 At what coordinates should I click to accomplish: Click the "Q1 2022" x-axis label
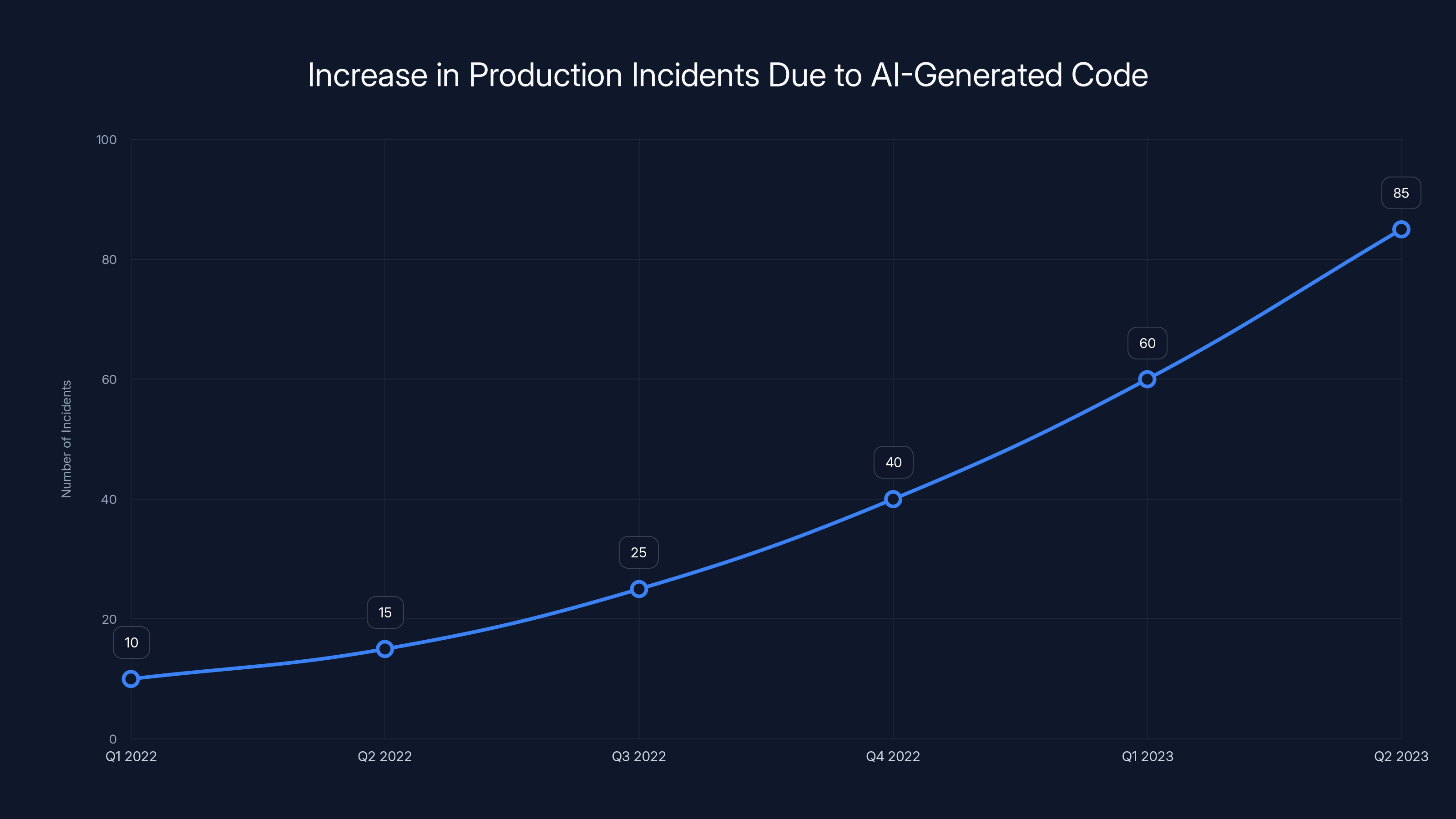coord(131,756)
